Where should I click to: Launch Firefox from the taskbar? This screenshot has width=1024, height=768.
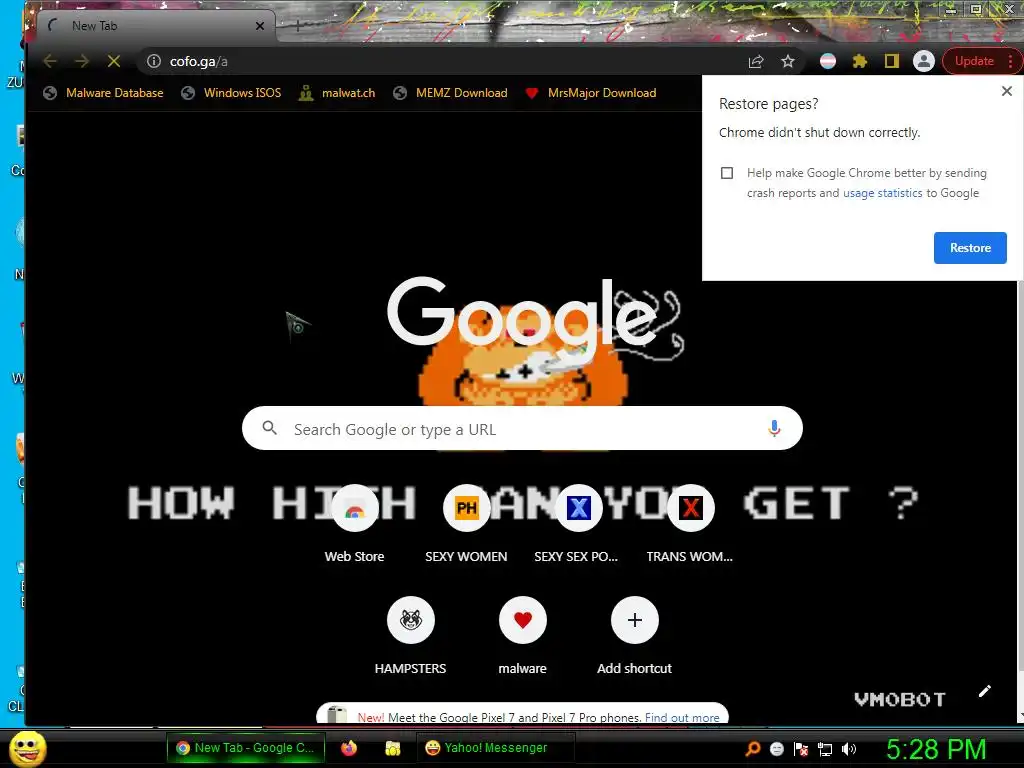click(349, 748)
